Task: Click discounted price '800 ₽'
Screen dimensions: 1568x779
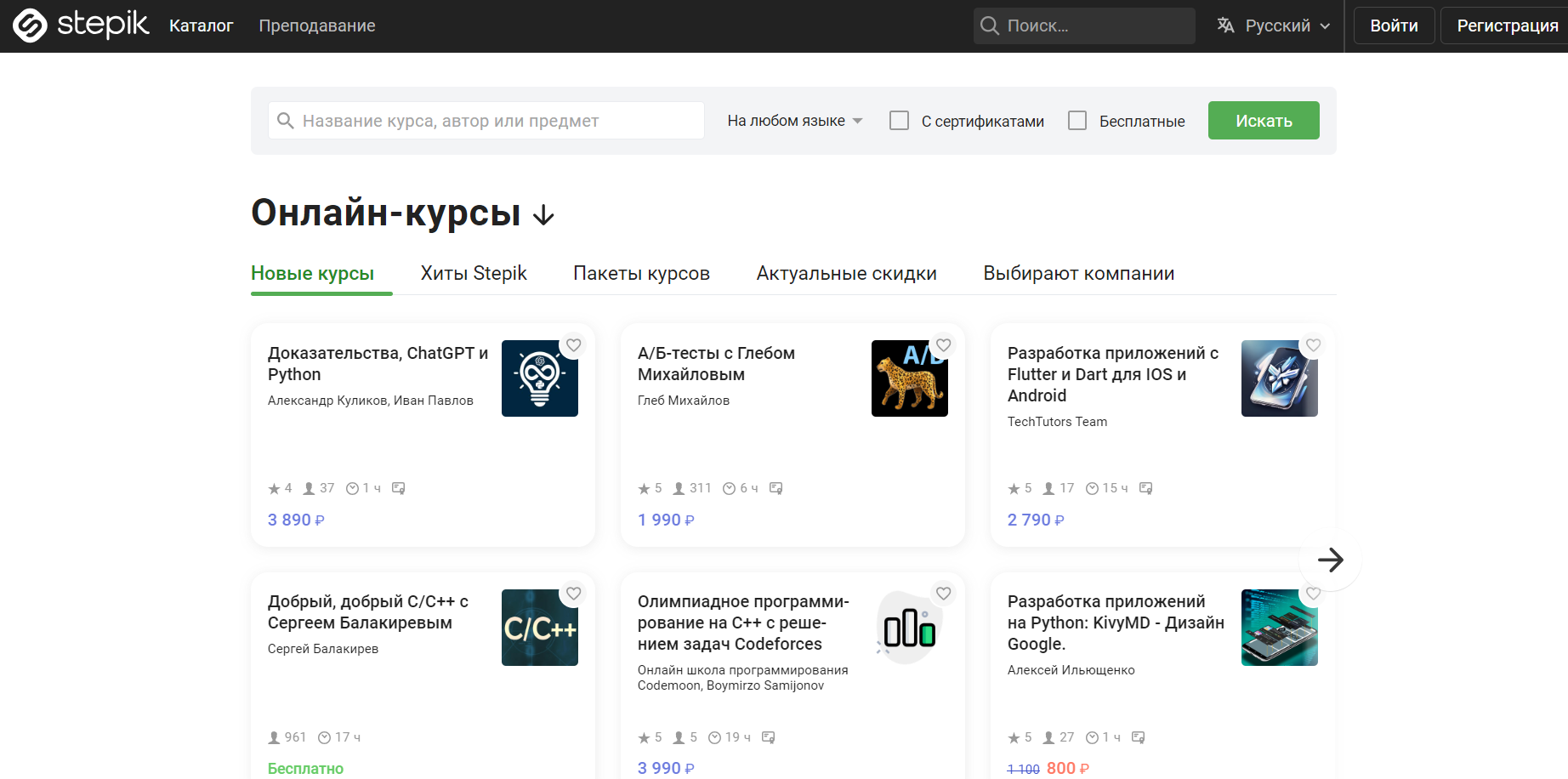Action: click(1067, 768)
